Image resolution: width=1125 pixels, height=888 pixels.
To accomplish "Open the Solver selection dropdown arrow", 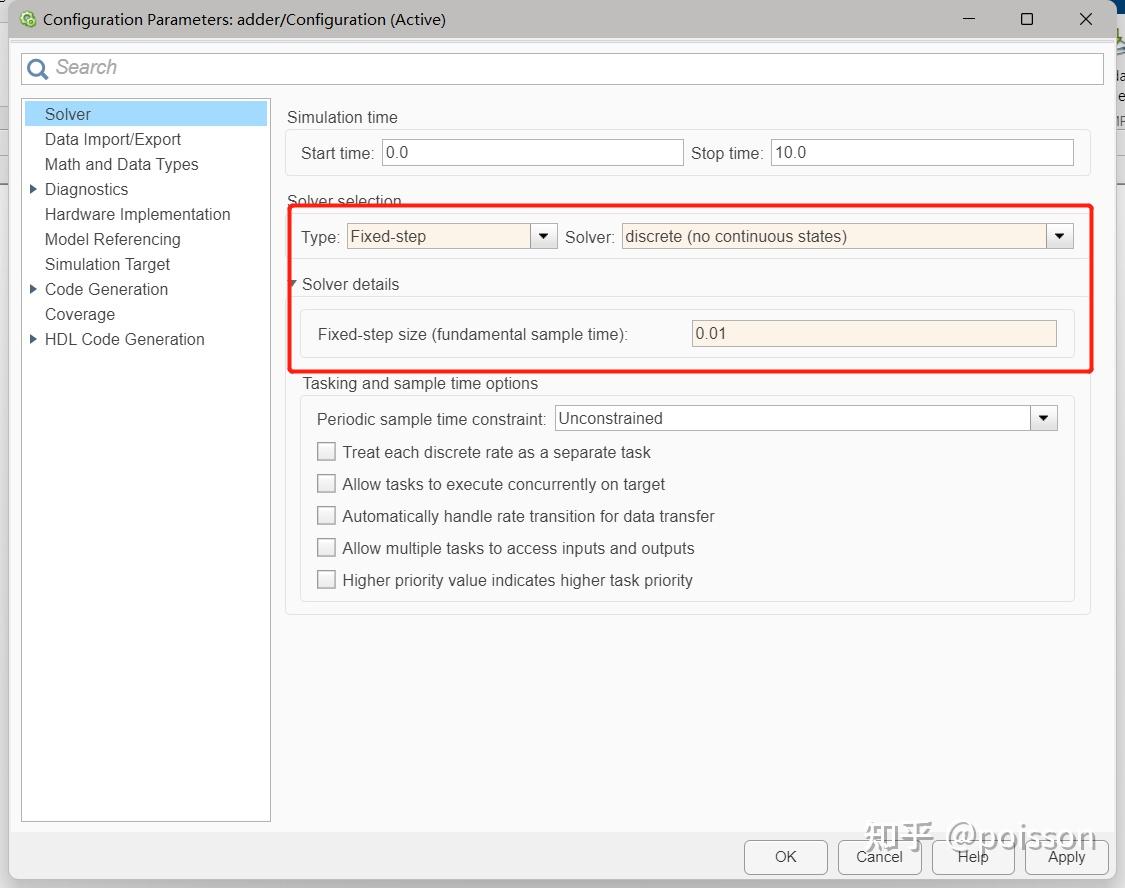I will [1059, 237].
